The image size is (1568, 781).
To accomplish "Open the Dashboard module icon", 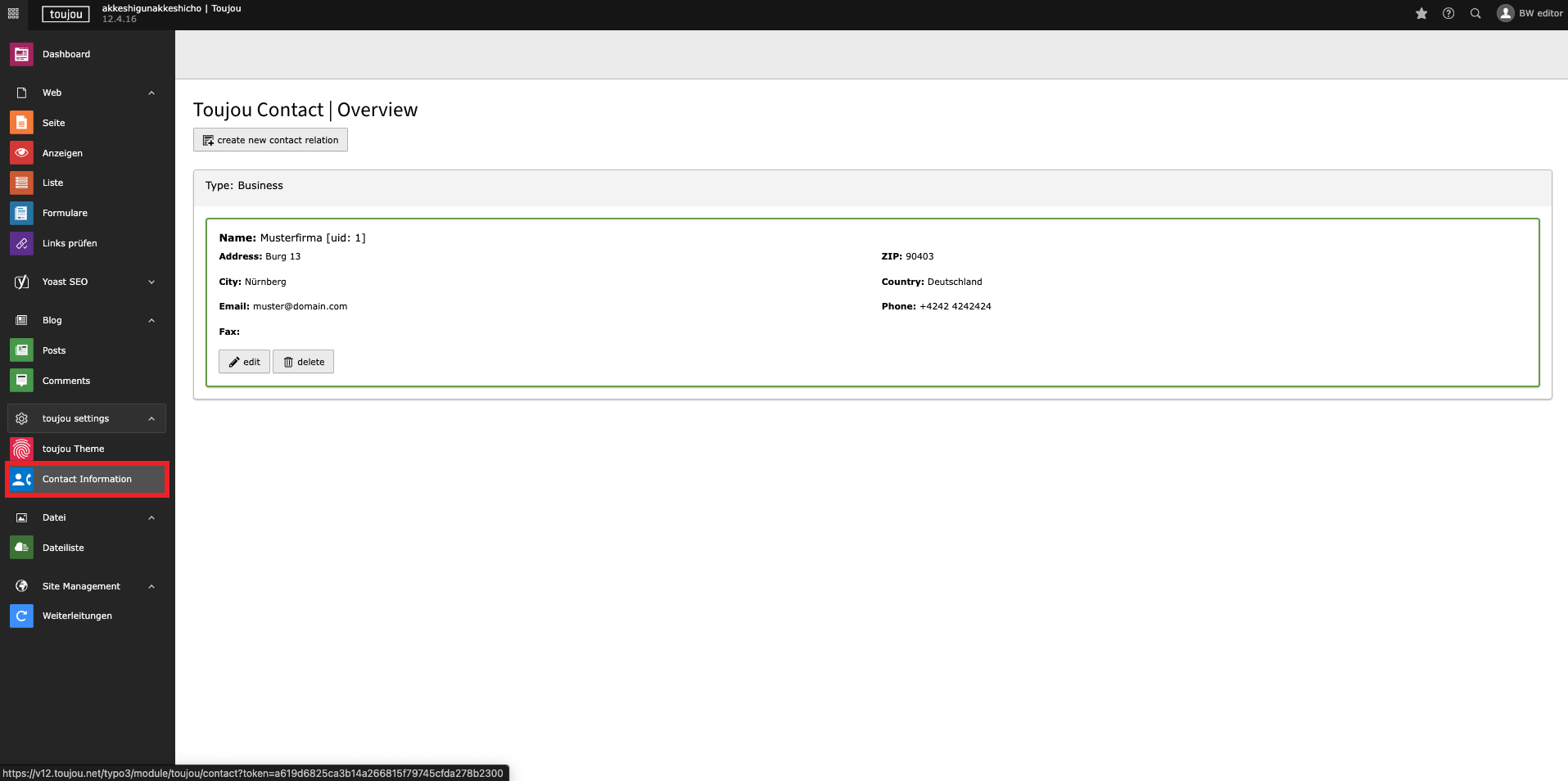I will click(x=21, y=55).
